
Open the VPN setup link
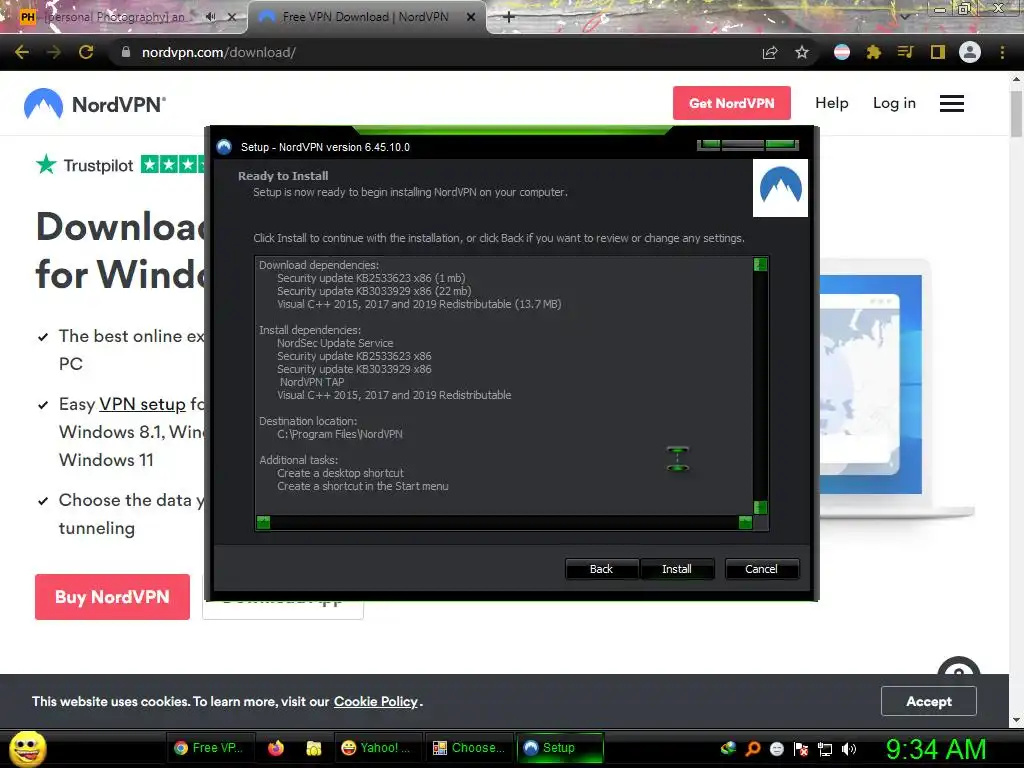tap(142, 404)
